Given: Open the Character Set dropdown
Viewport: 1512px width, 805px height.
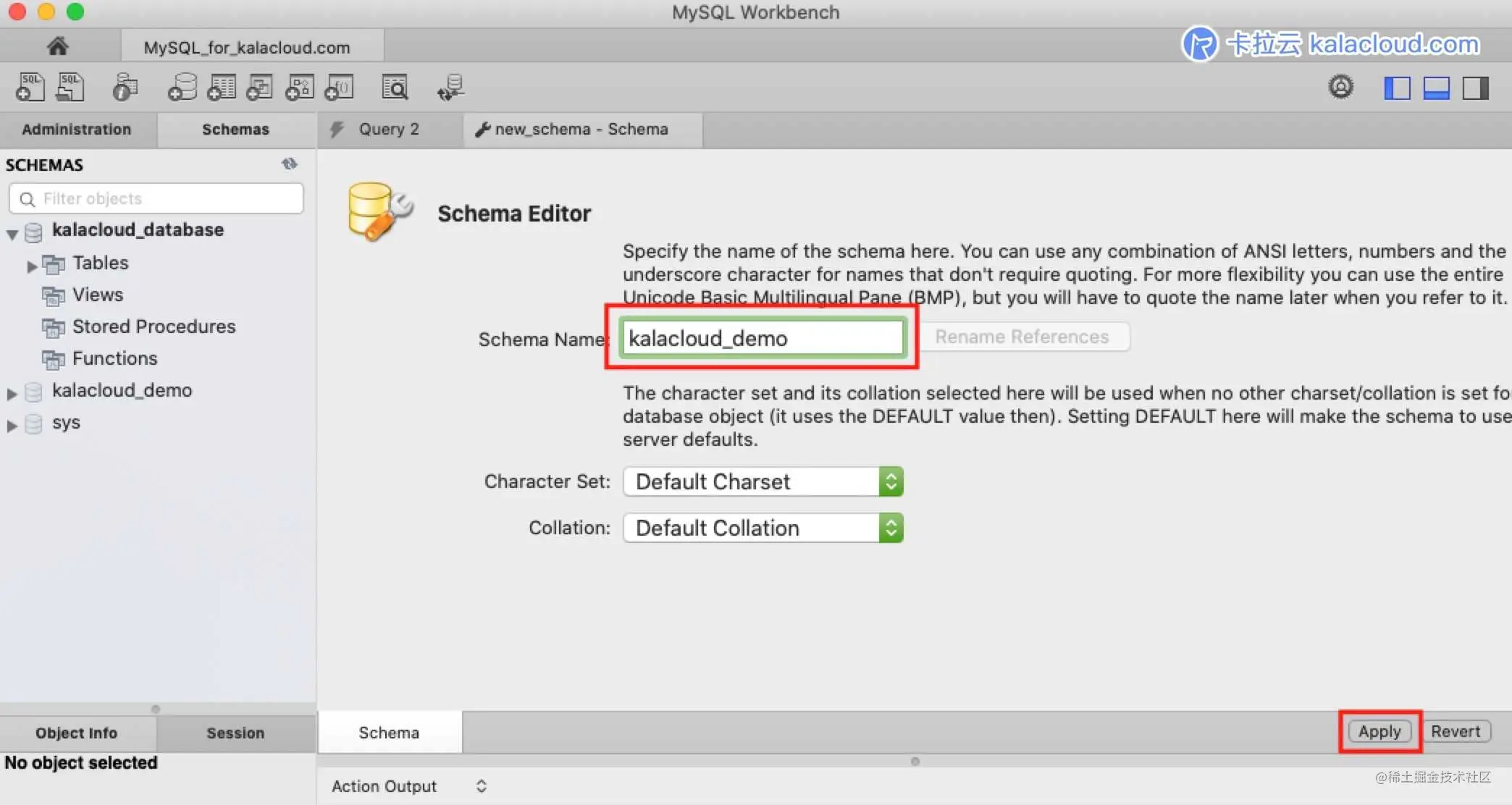Looking at the screenshot, I should pyautogui.click(x=763, y=481).
